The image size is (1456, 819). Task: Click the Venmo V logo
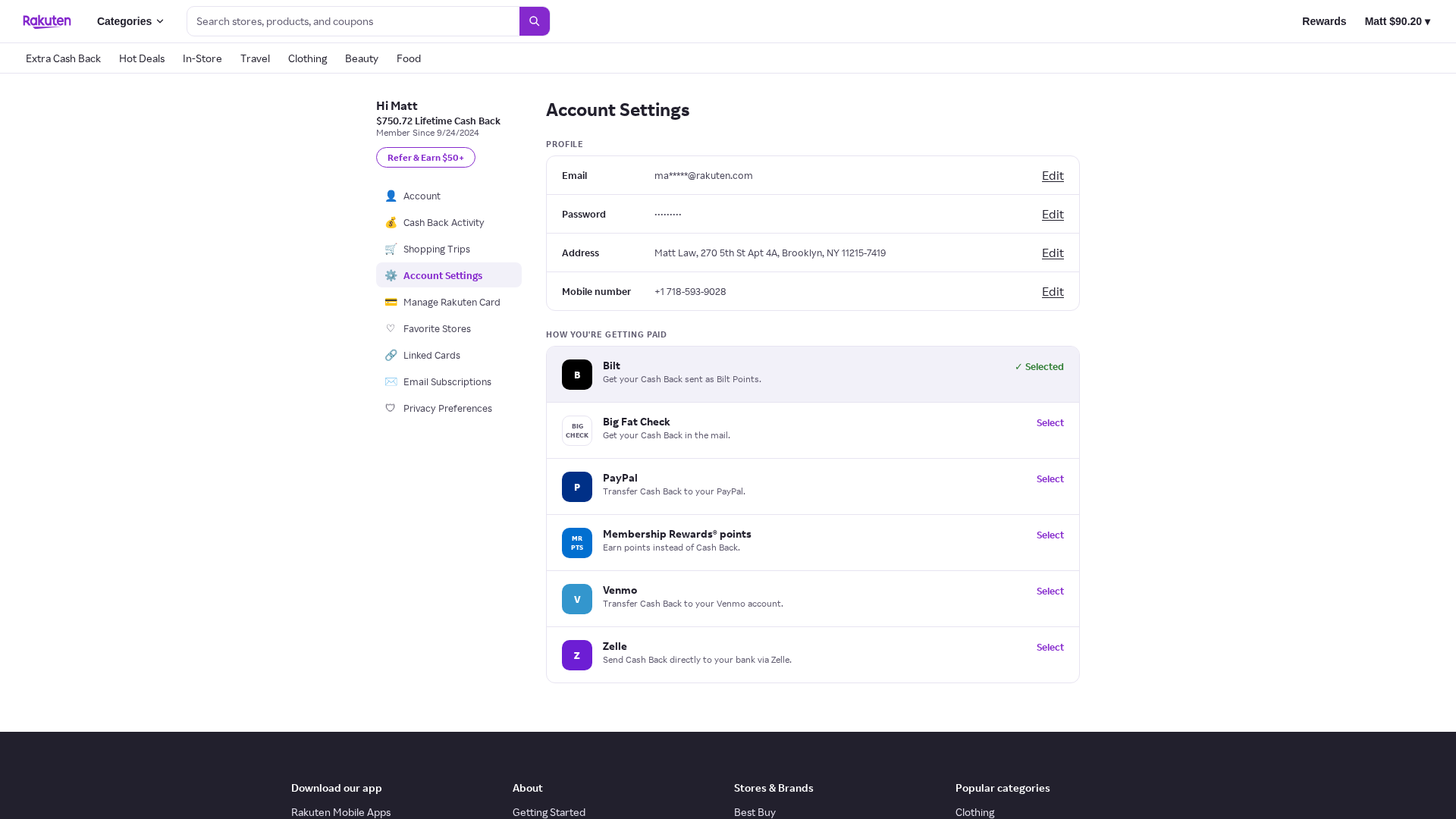click(577, 599)
